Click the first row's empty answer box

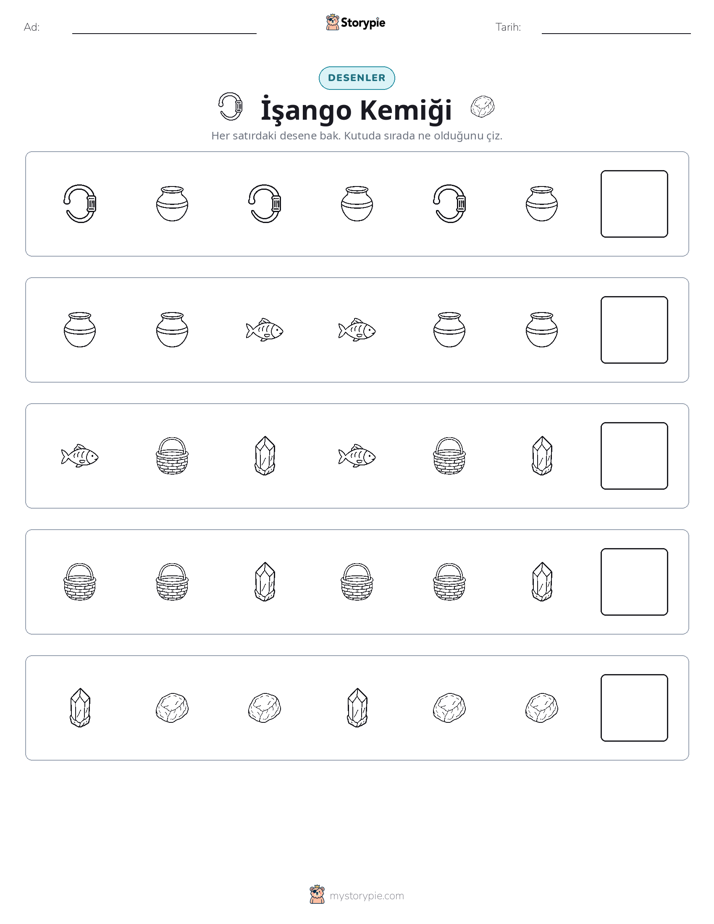634,204
